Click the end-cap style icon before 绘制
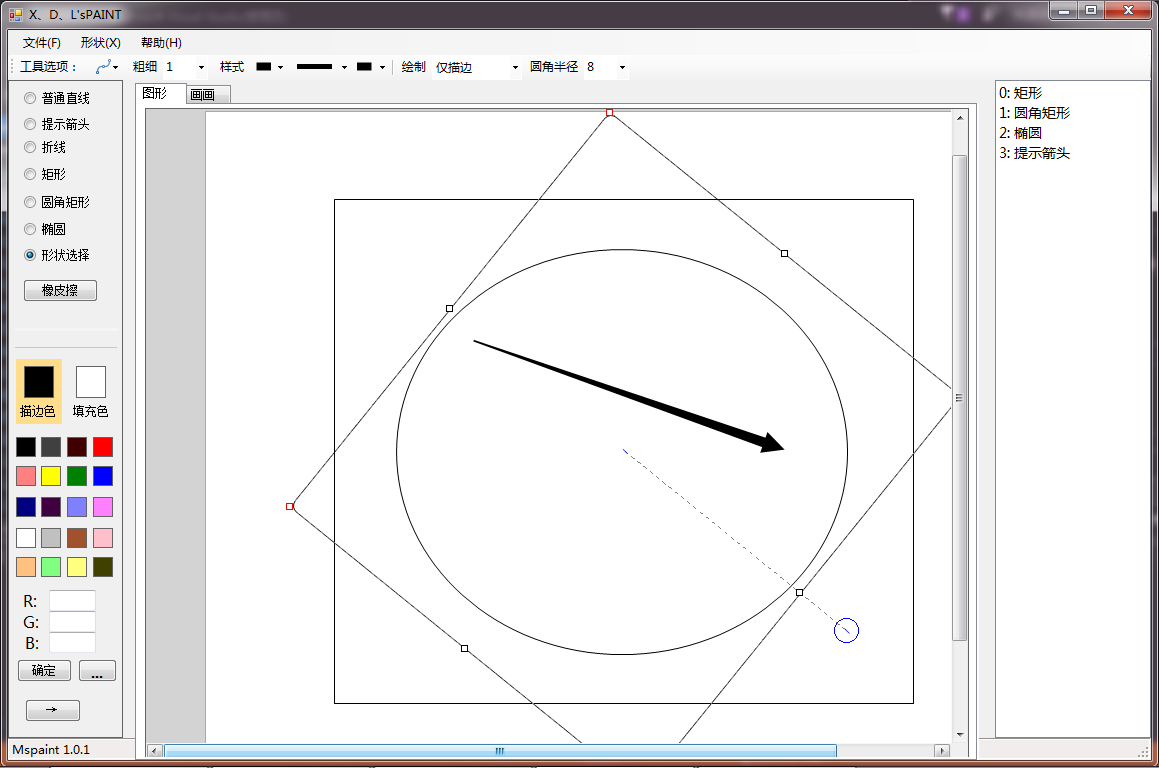 365,67
